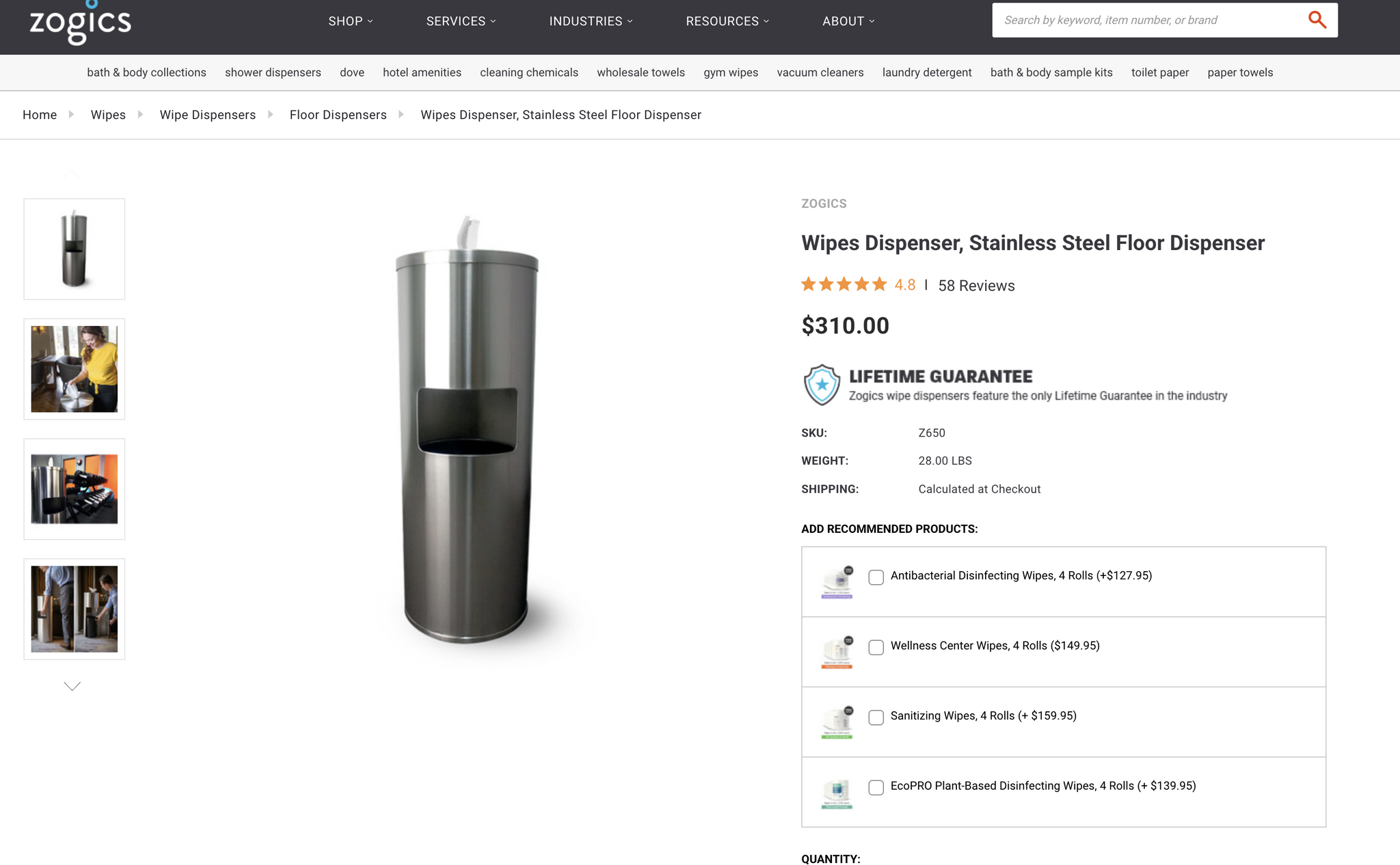Screen dimensions: 1400x865
Task: Click the Sanitizing Wipes product image
Action: 837,722
